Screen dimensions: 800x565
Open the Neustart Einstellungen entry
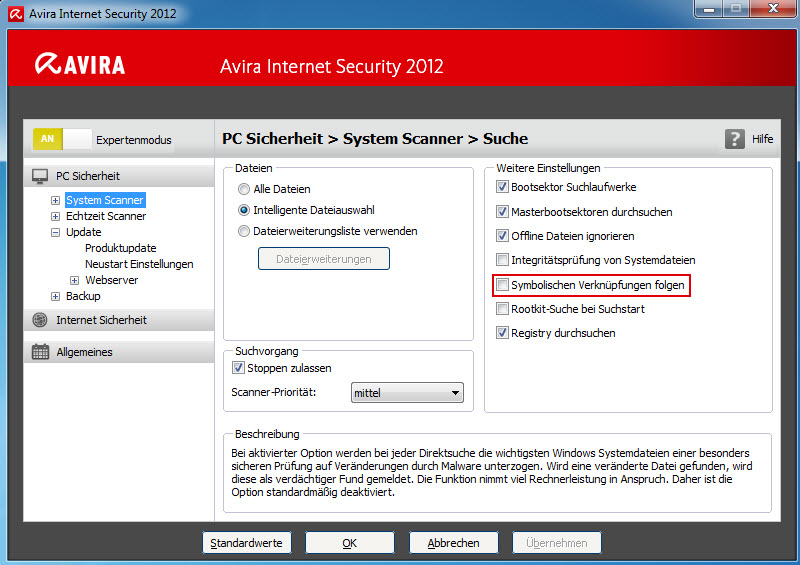click(139, 264)
